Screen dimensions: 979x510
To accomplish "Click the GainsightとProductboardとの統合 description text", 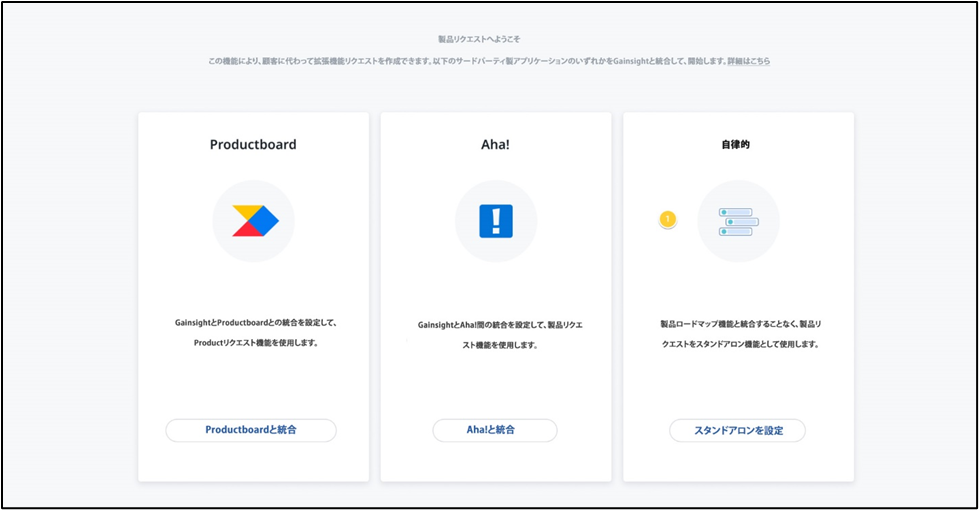I will (x=256, y=333).
